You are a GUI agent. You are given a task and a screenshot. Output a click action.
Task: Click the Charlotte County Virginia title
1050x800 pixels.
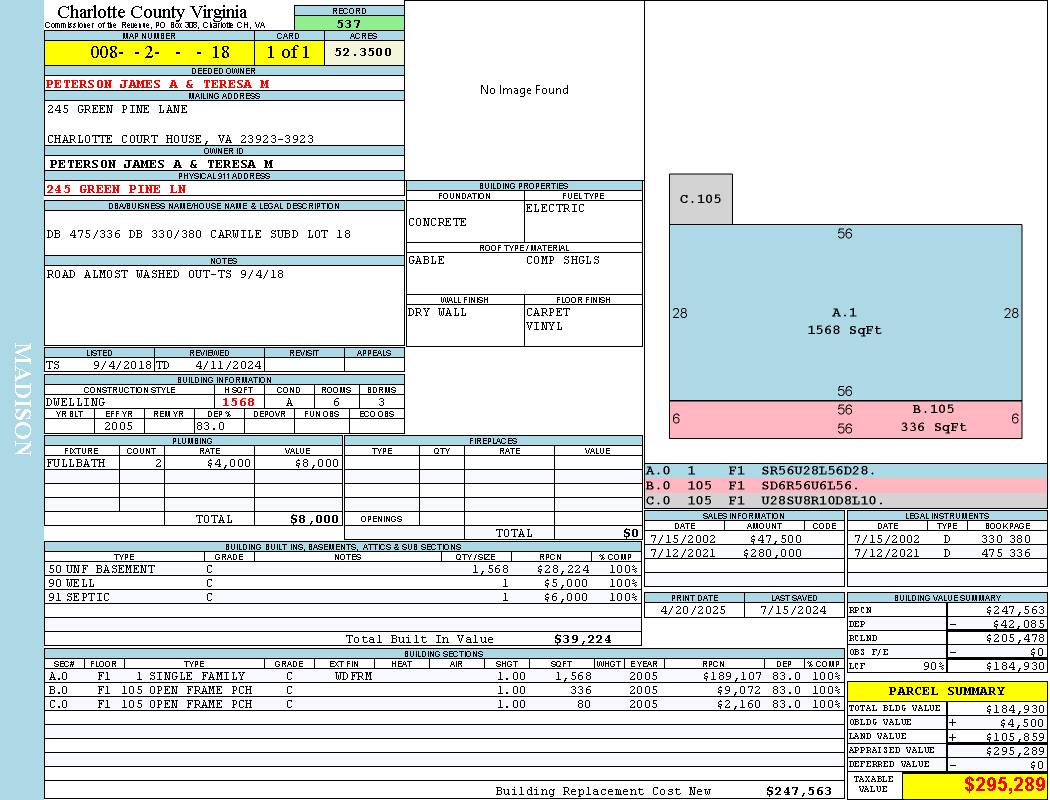pyautogui.click(x=152, y=12)
